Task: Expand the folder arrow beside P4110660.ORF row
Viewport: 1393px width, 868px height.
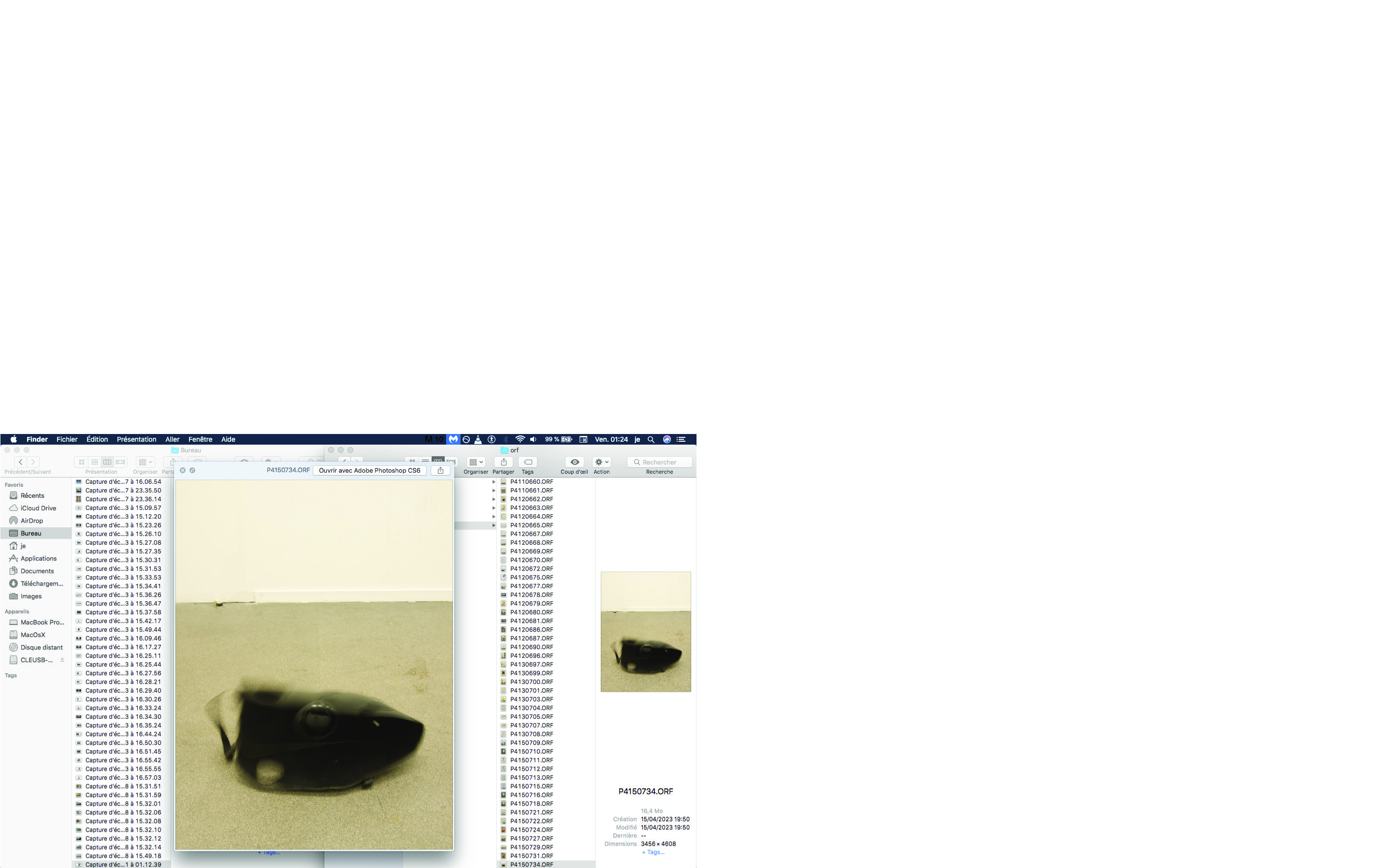Action: pos(493,482)
